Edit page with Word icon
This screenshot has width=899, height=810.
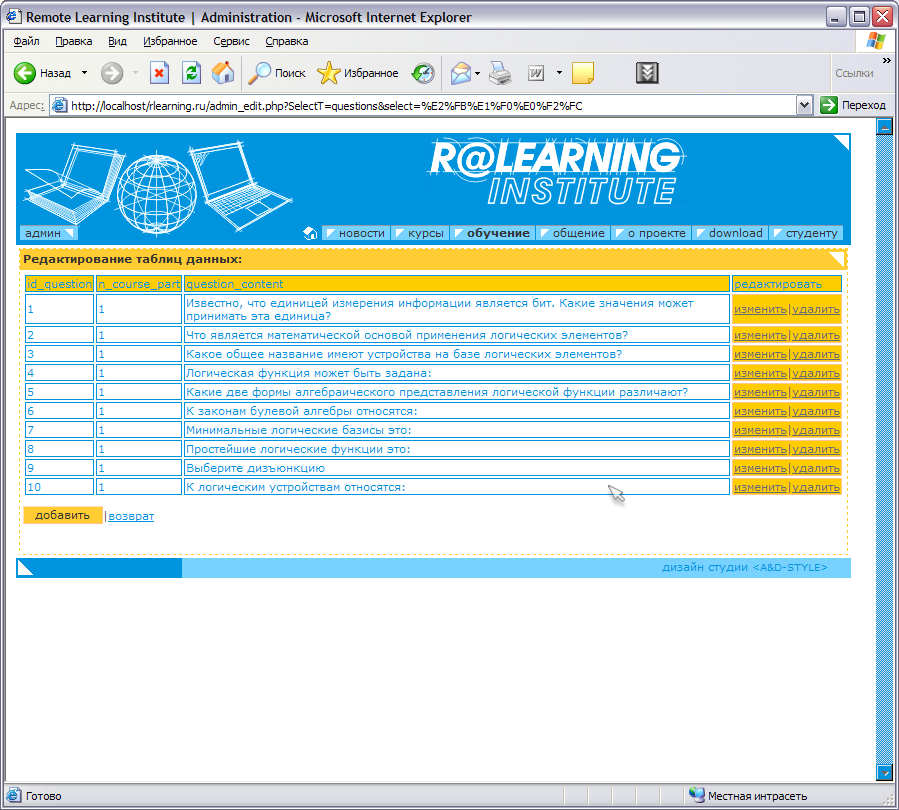[536, 73]
